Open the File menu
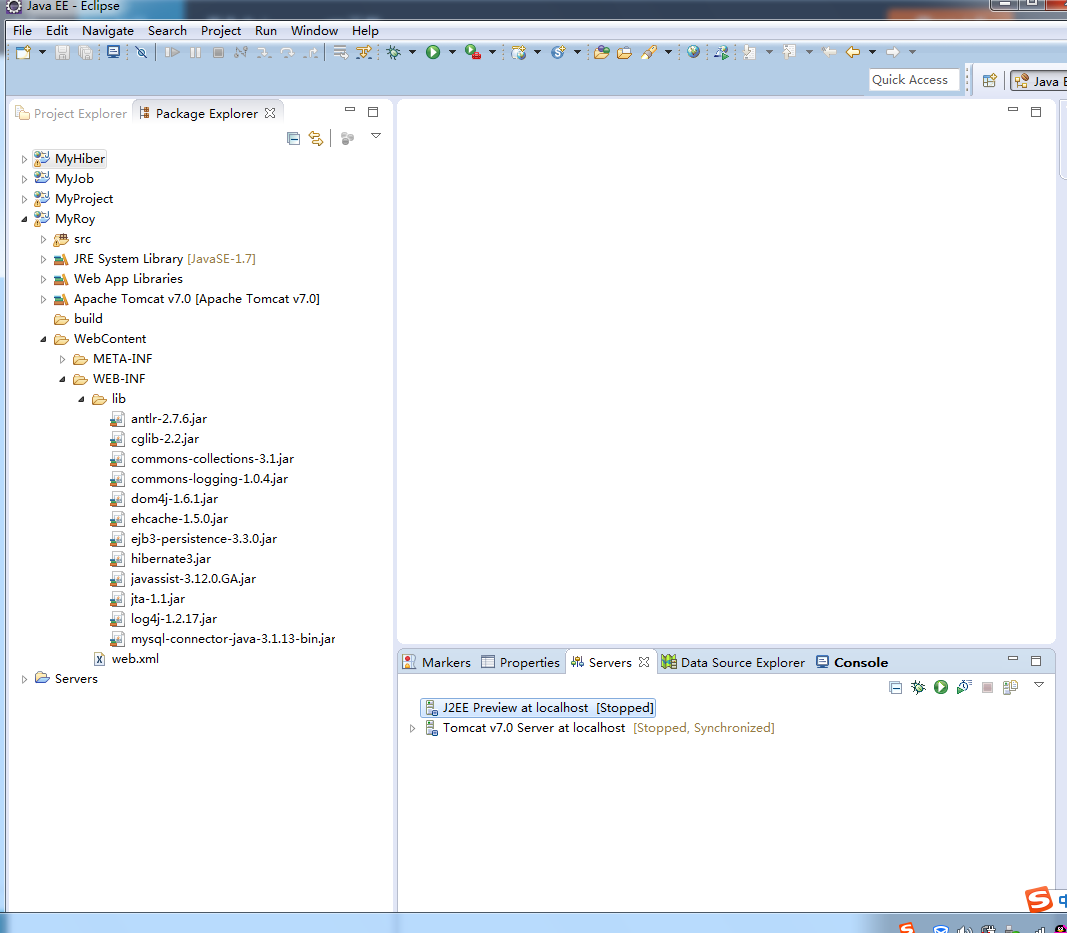 (x=22, y=31)
